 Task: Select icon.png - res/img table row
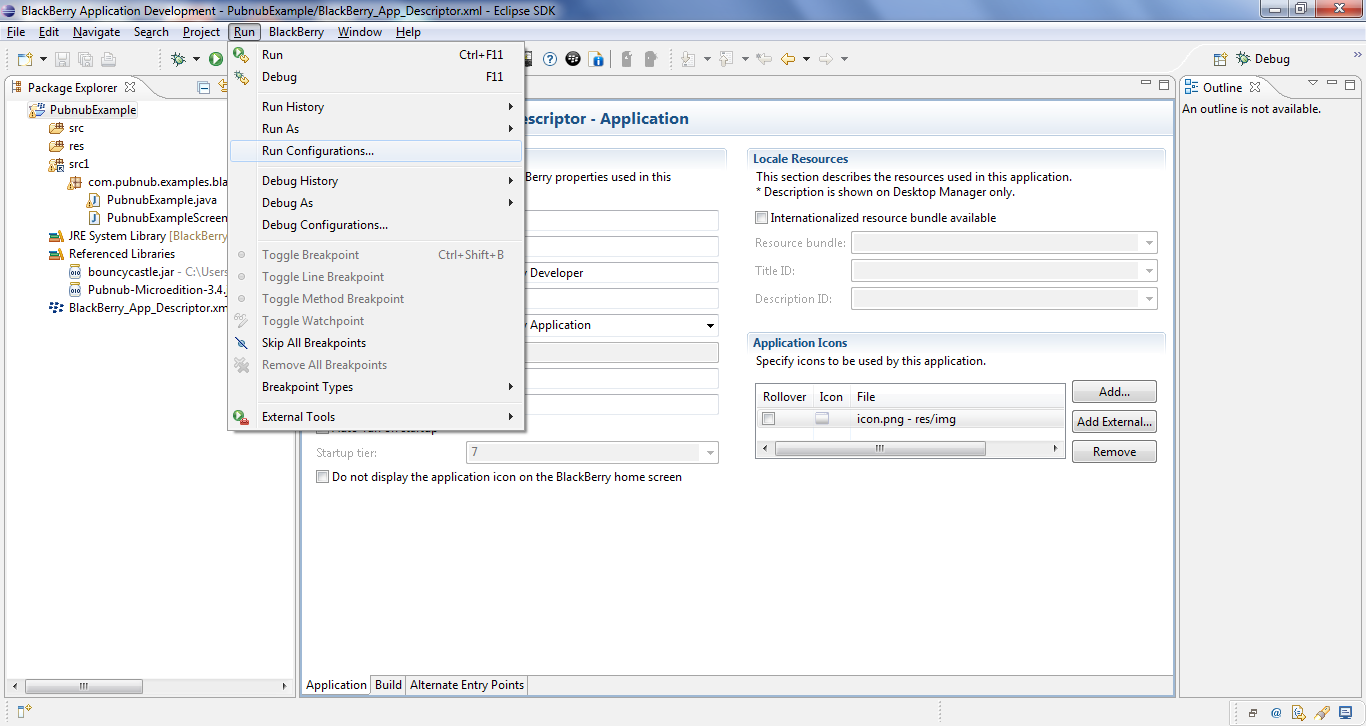(x=910, y=419)
